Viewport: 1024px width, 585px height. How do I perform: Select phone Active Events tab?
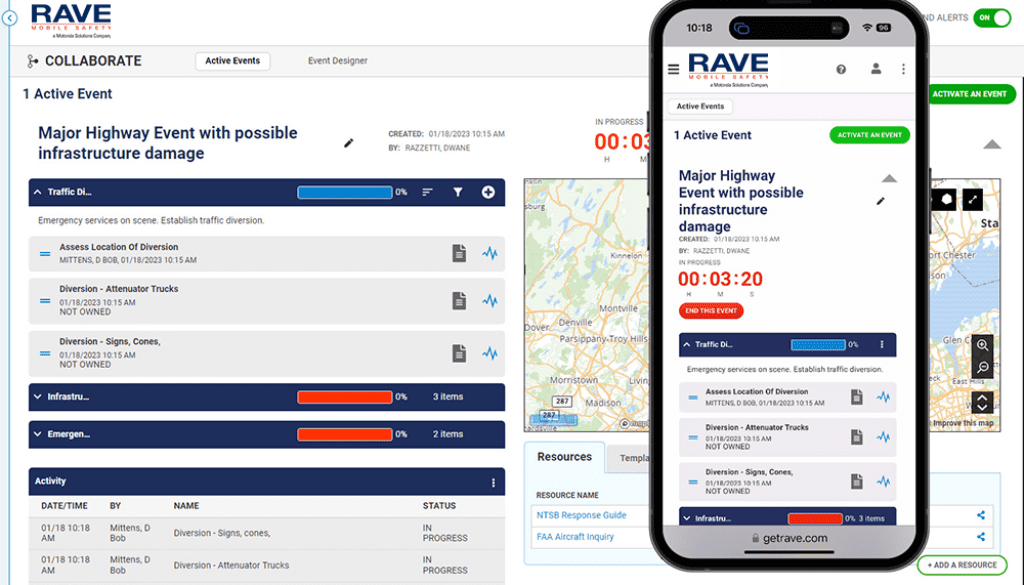(x=700, y=106)
